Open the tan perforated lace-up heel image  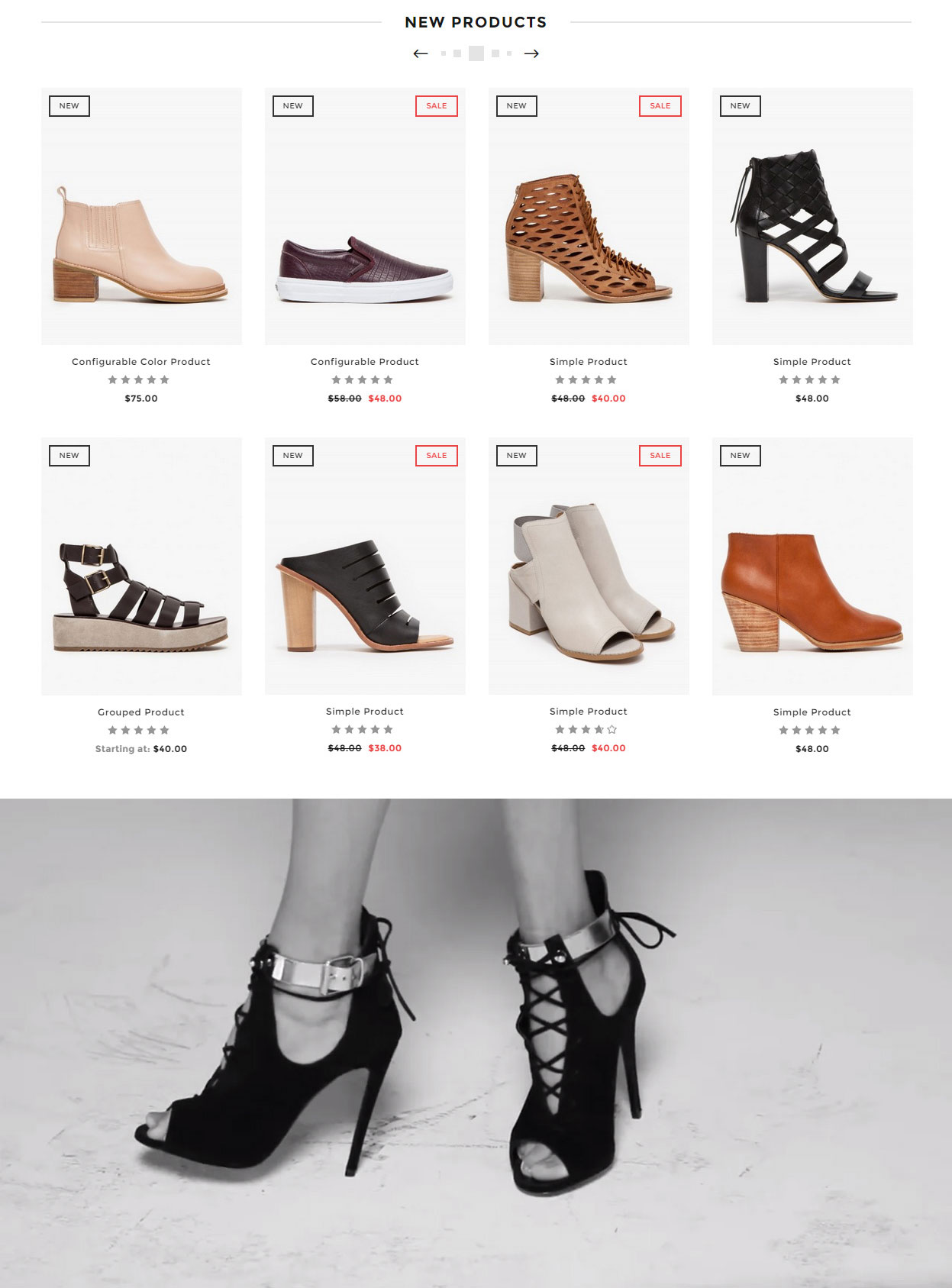tap(589, 216)
